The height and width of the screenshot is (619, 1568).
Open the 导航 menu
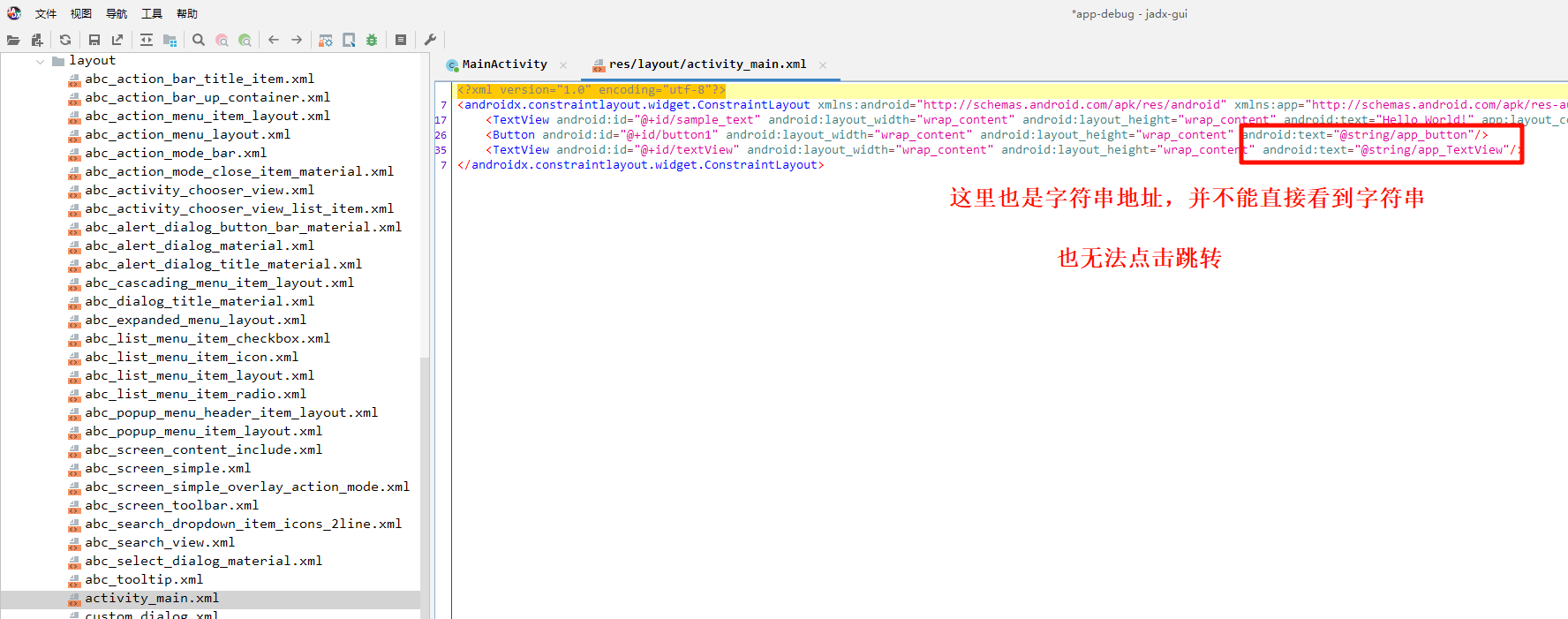[116, 13]
